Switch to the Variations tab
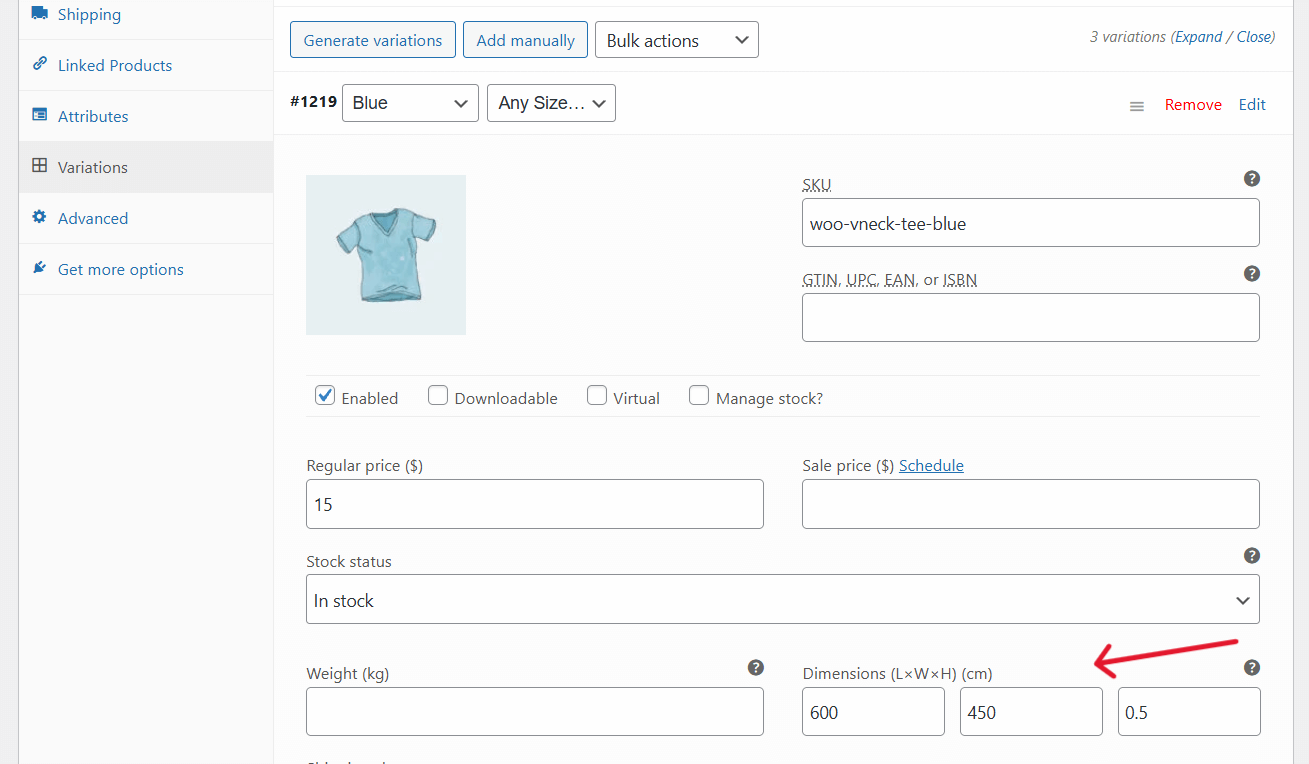The width and height of the screenshot is (1309, 764). pos(91,166)
